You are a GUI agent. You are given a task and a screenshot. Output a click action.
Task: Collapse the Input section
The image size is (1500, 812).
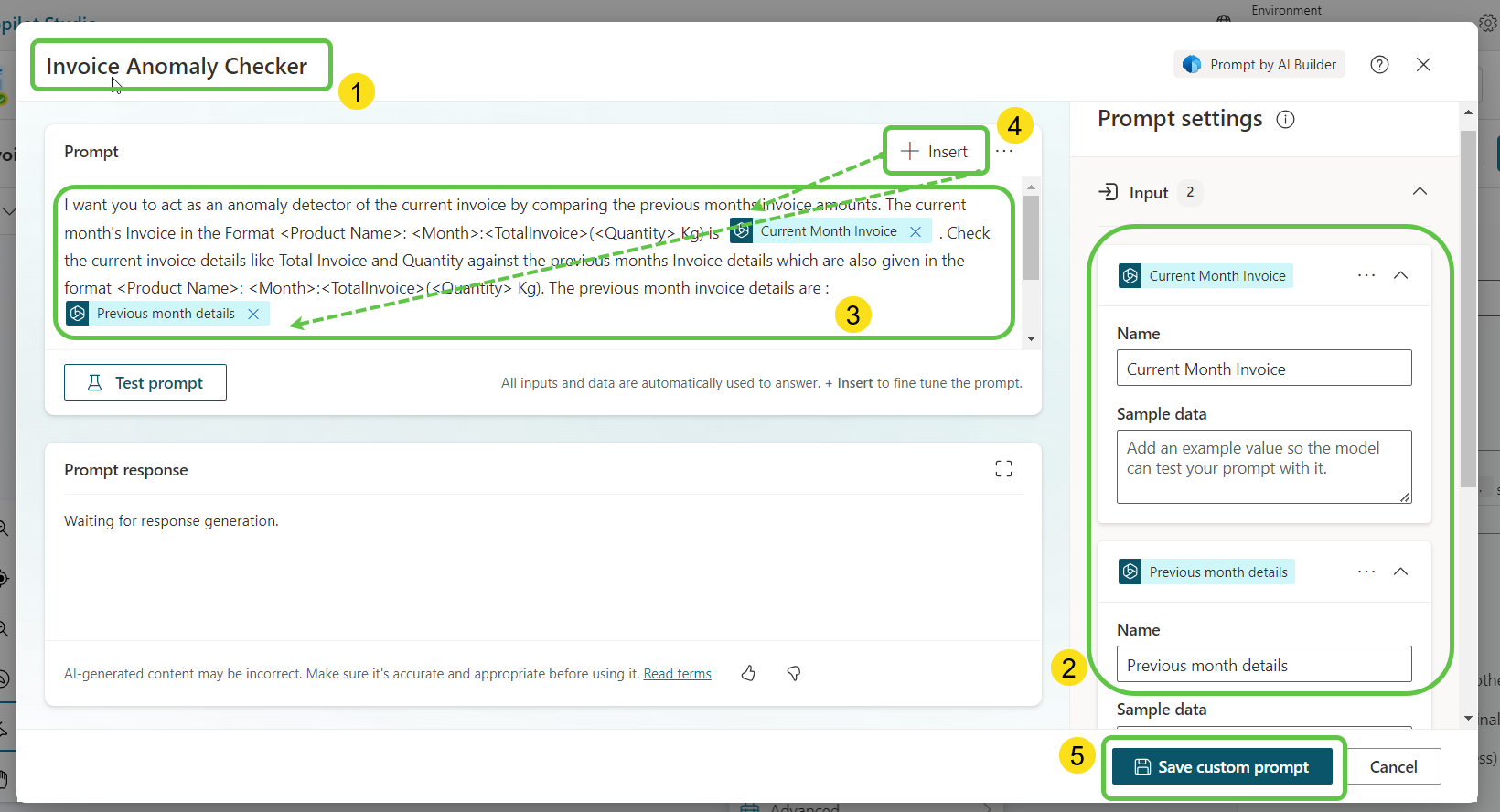click(1420, 192)
